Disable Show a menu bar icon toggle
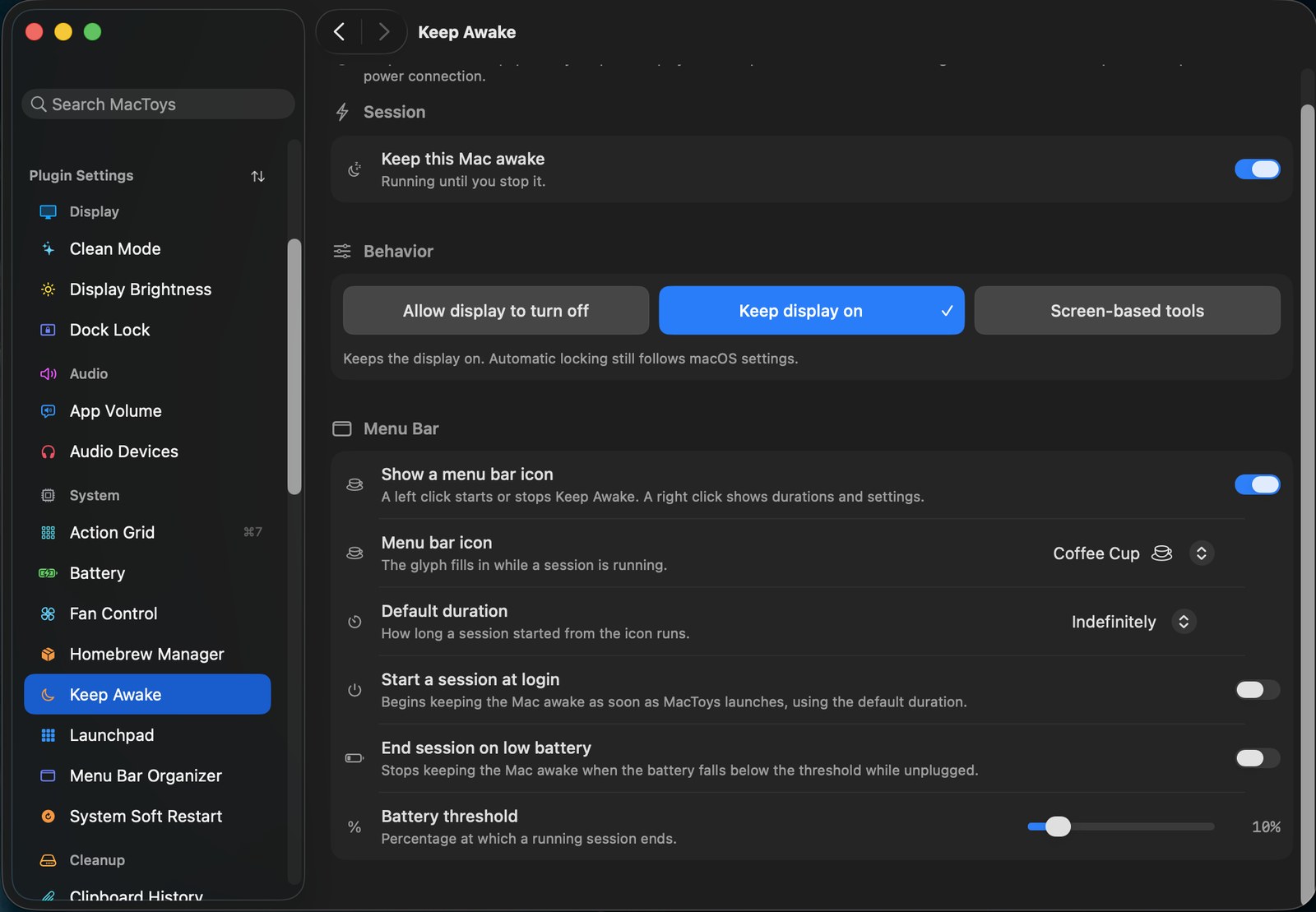1316x912 pixels. tap(1258, 485)
